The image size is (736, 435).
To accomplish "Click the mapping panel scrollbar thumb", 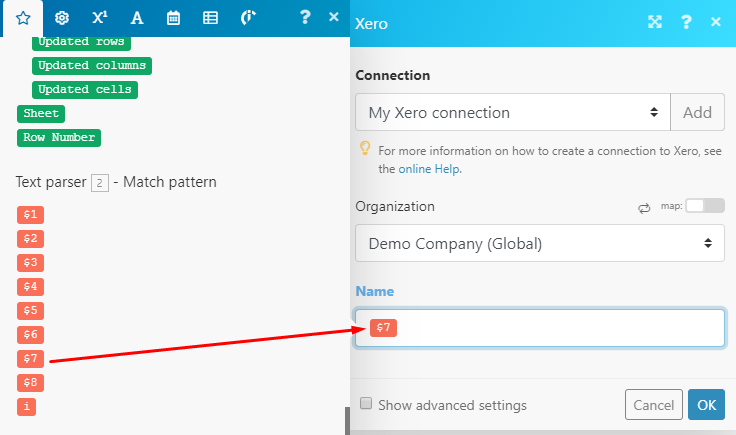I will tap(347, 420).
